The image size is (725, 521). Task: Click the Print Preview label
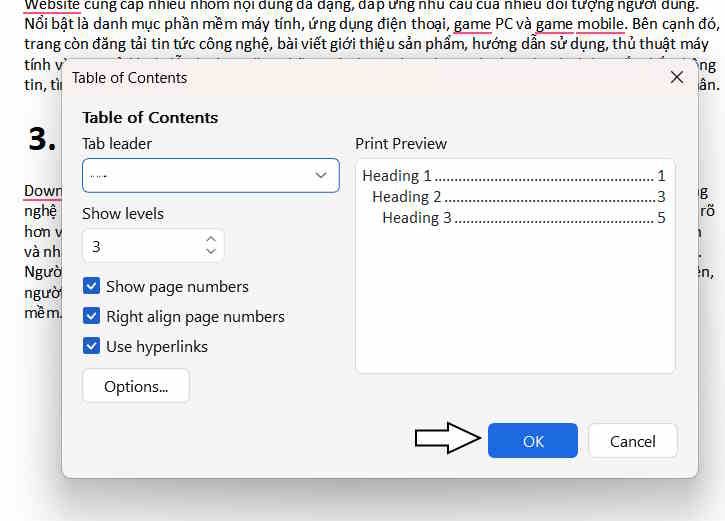tap(401, 144)
